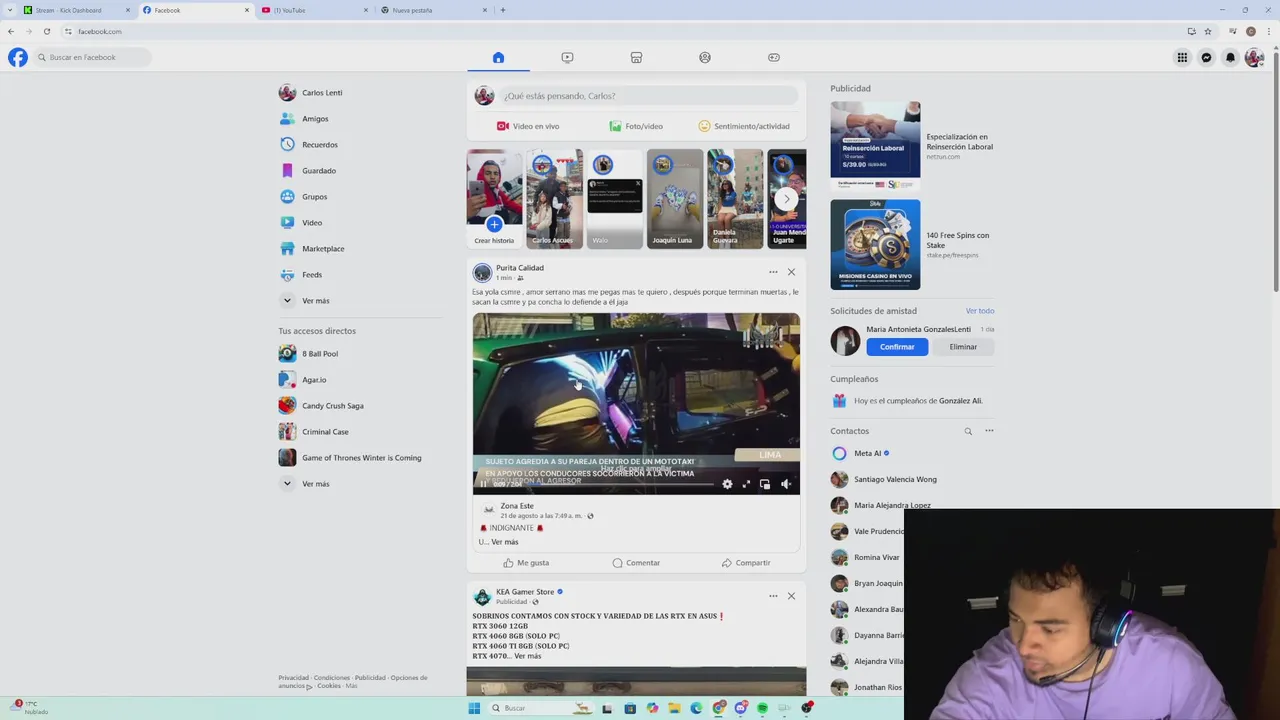The image size is (1280, 720).
Task: Select Sentimiento/actividad option
Action: coord(744,126)
